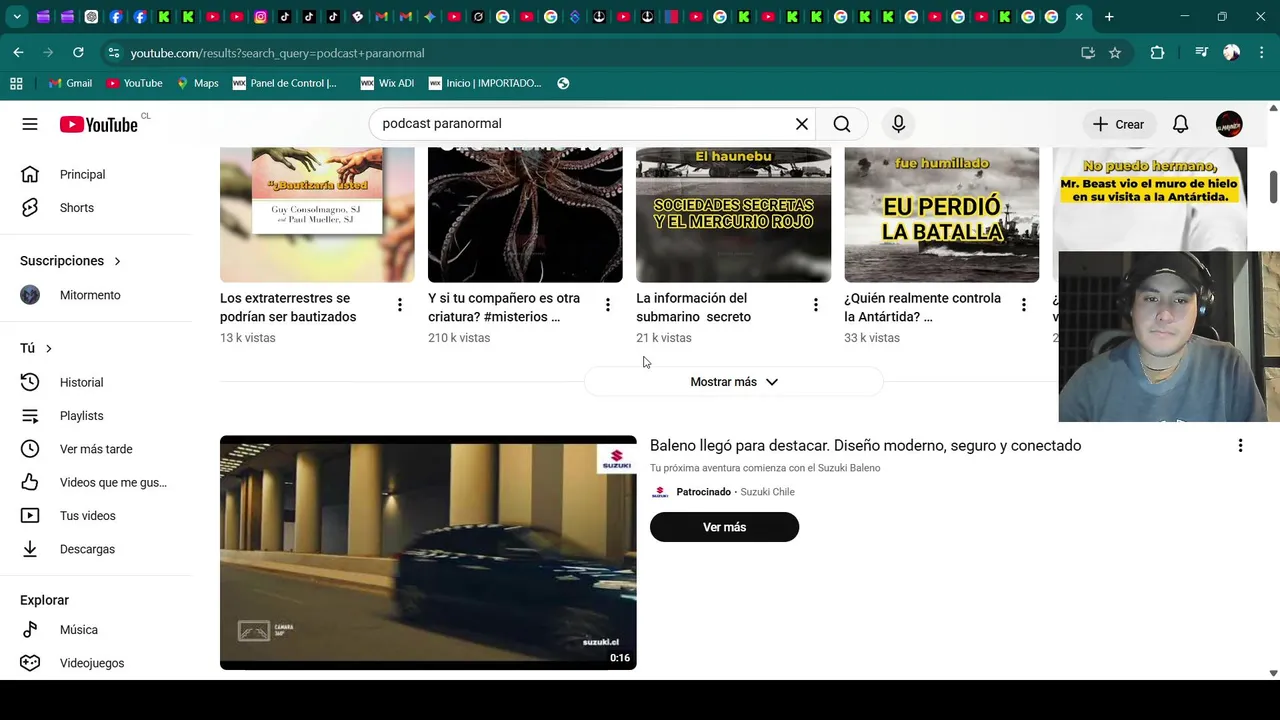This screenshot has width=1280, height=720.
Task: Open Panel de Control bookmark
Action: pos(285,83)
